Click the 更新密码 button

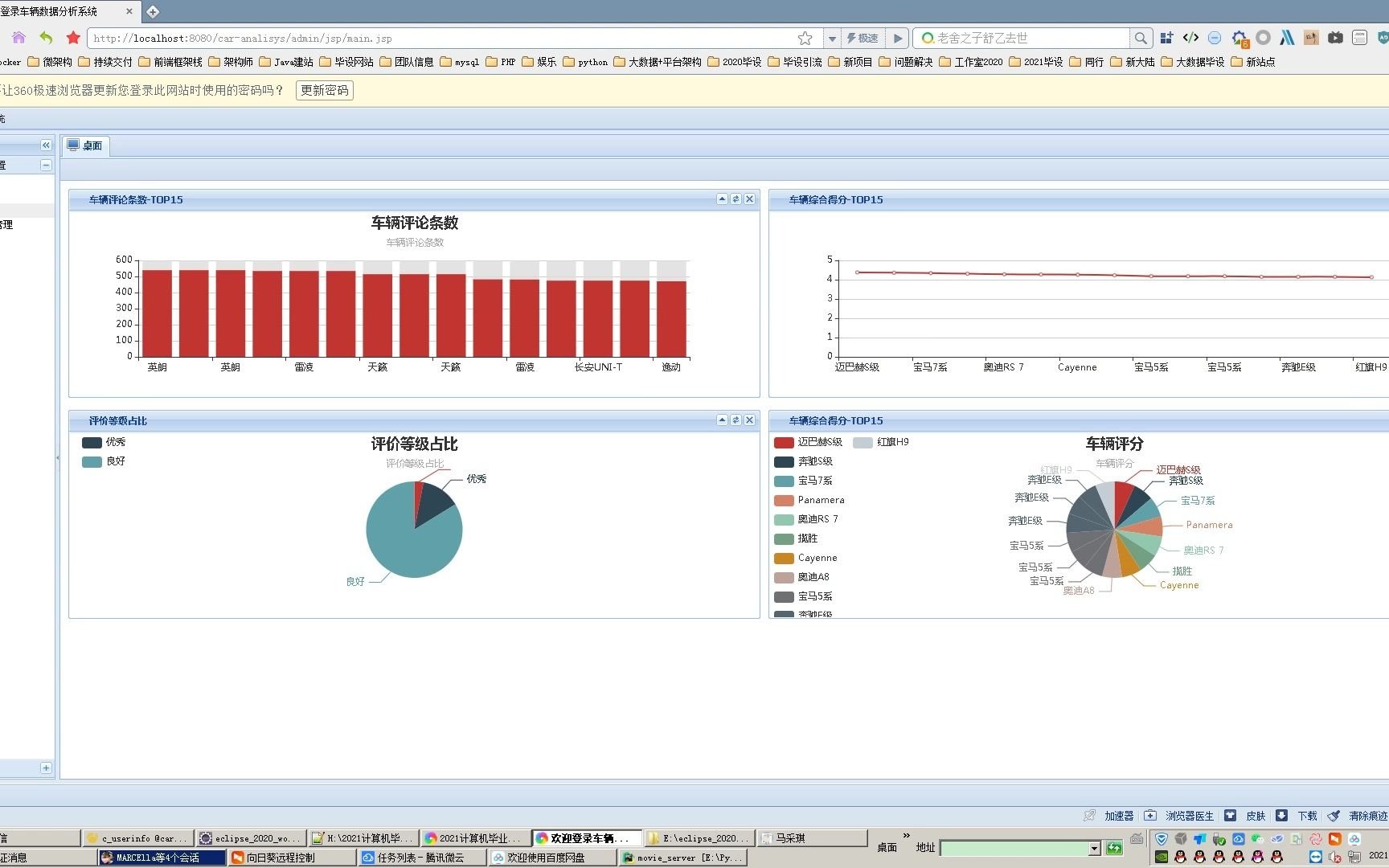[x=325, y=90]
